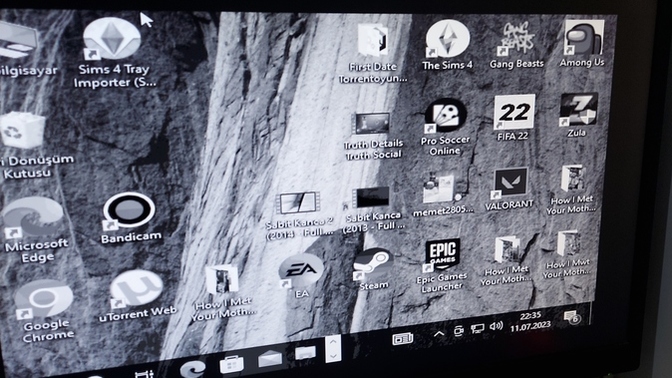Expand the hidden system tray icons chevron

point(438,333)
